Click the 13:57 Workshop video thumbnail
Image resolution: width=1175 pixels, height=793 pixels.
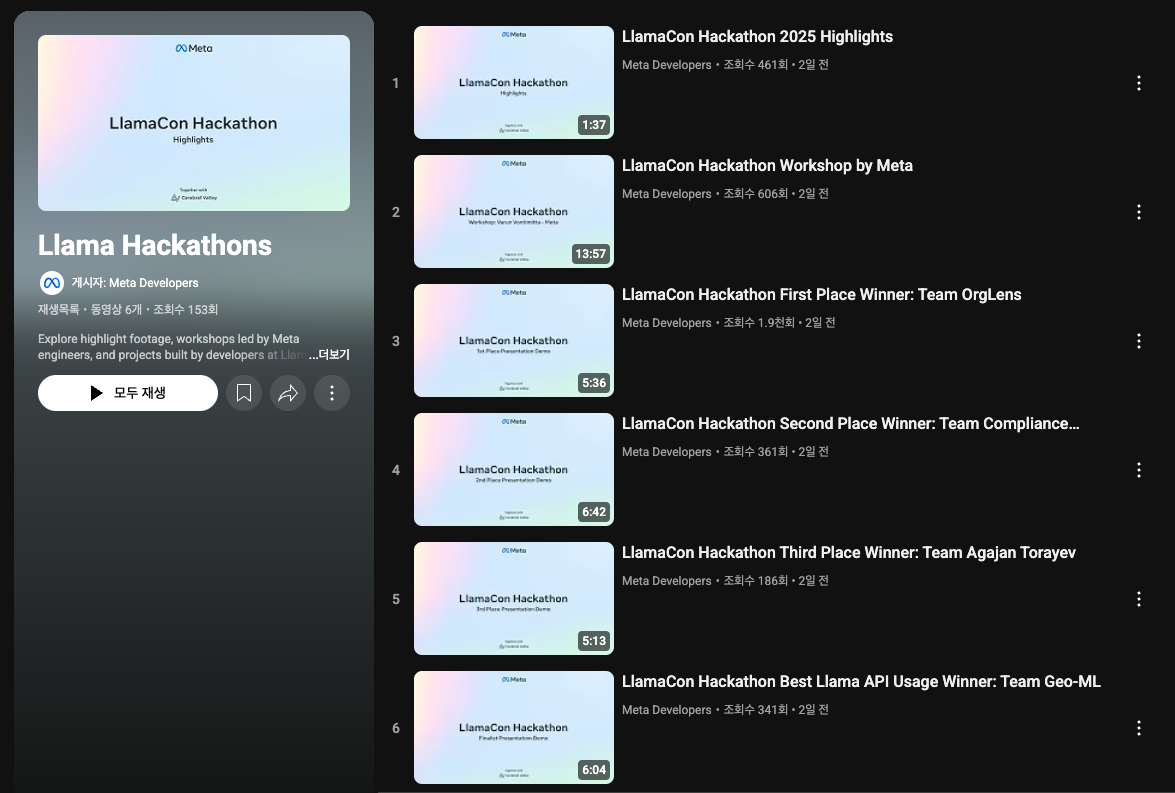click(514, 211)
